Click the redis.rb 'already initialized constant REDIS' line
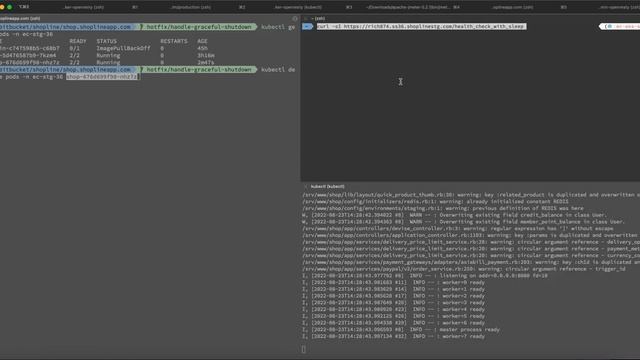Viewport: 640px width, 360px height. (x=435, y=202)
